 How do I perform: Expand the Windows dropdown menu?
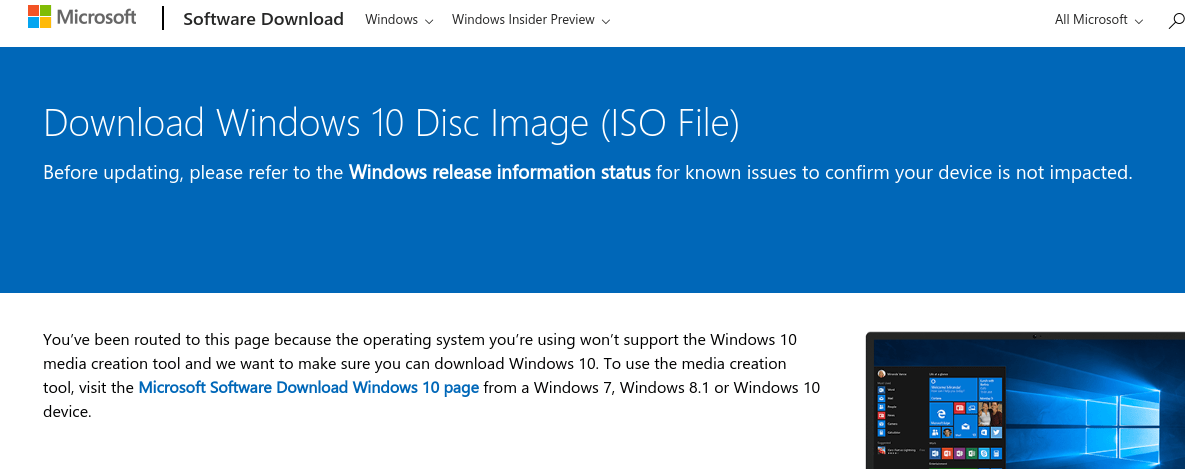(x=399, y=20)
